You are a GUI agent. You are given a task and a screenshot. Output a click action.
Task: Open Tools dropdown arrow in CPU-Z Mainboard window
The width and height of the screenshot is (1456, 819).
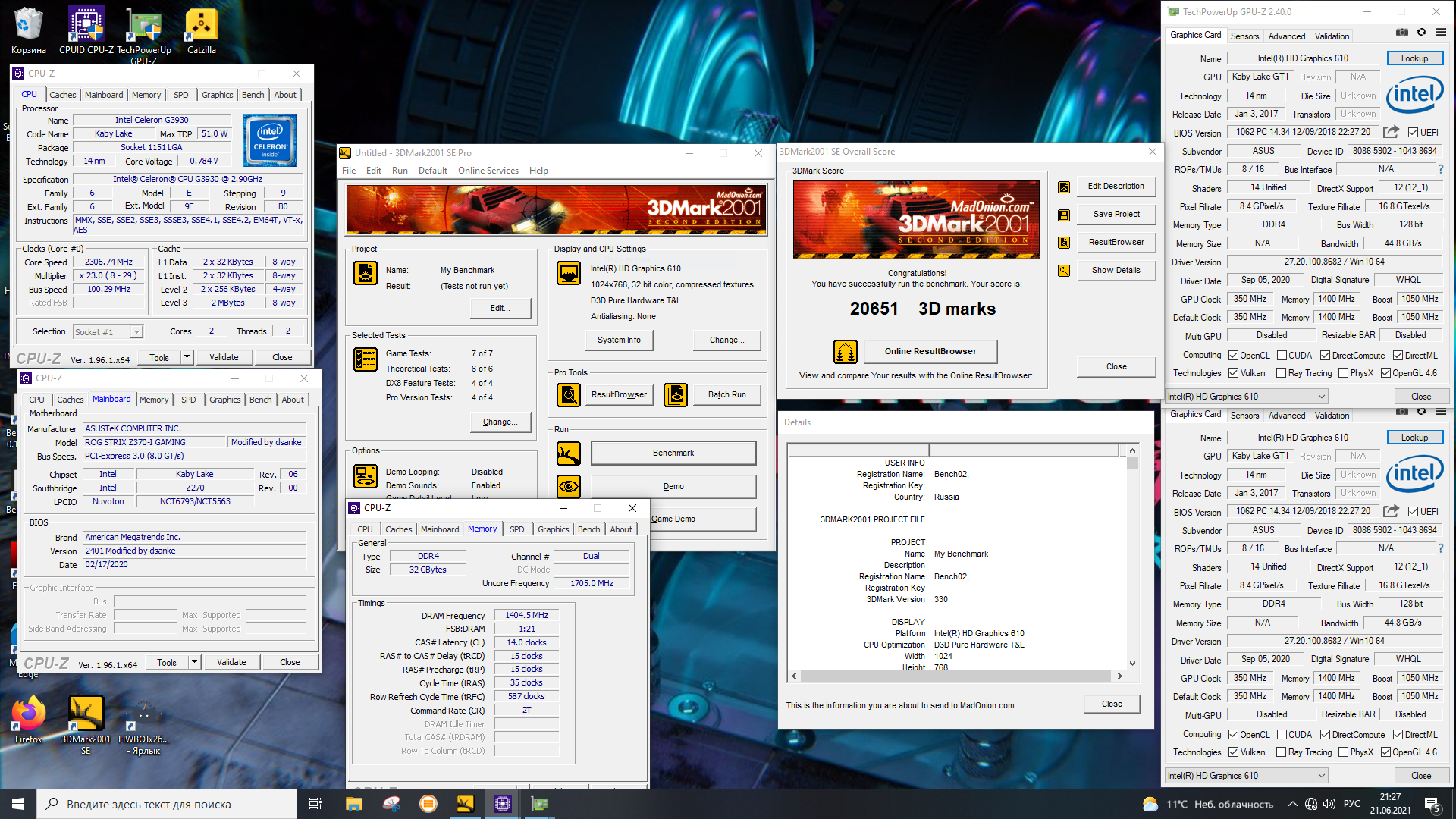(x=194, y=662)
